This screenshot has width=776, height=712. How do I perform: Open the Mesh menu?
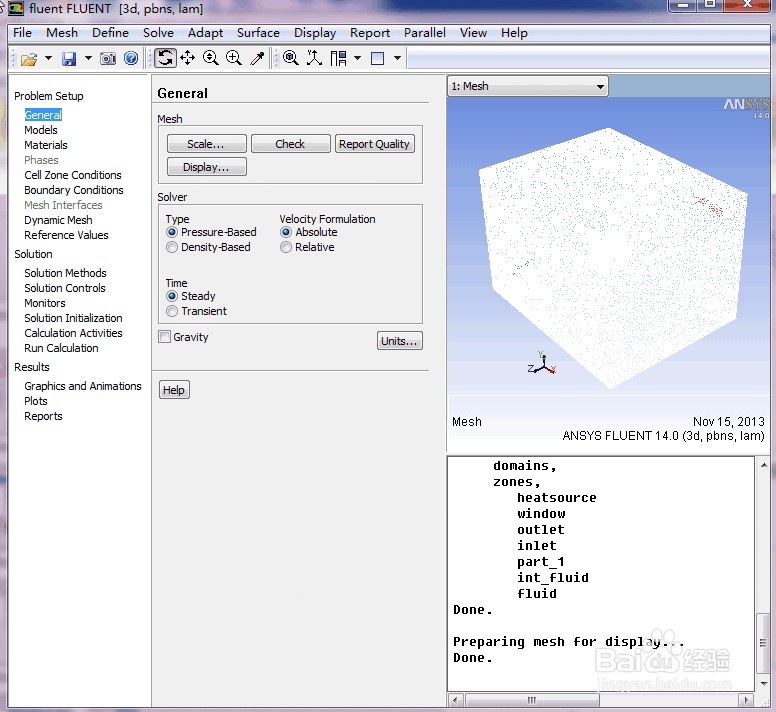coord(62,33)
